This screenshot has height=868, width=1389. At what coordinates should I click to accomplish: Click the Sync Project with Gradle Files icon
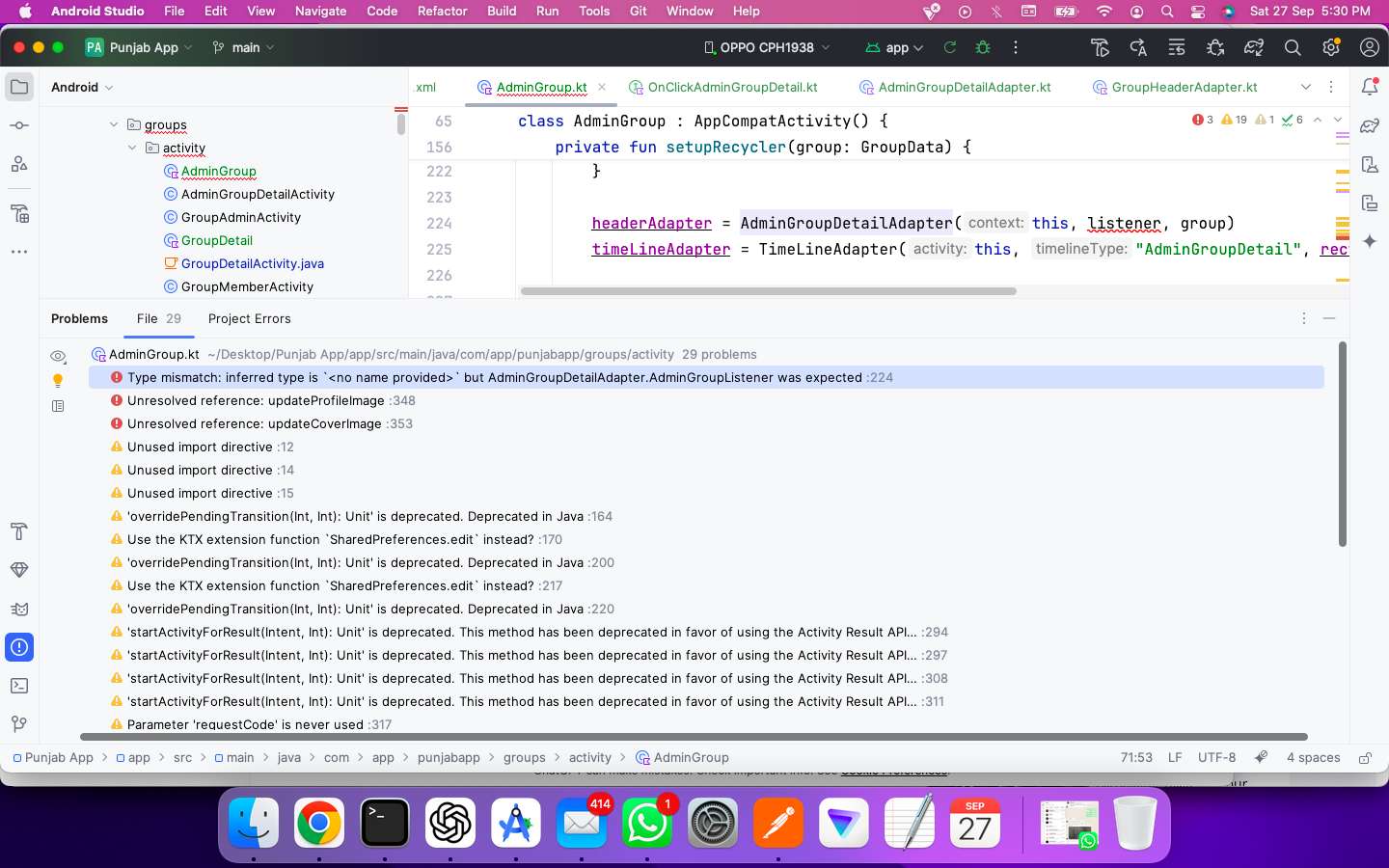coord(1254,47)
